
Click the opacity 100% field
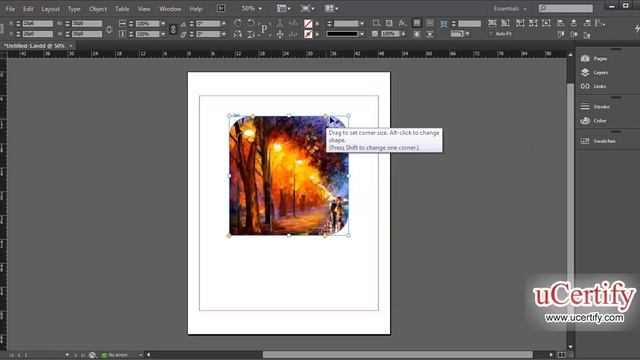click(390, 34)
